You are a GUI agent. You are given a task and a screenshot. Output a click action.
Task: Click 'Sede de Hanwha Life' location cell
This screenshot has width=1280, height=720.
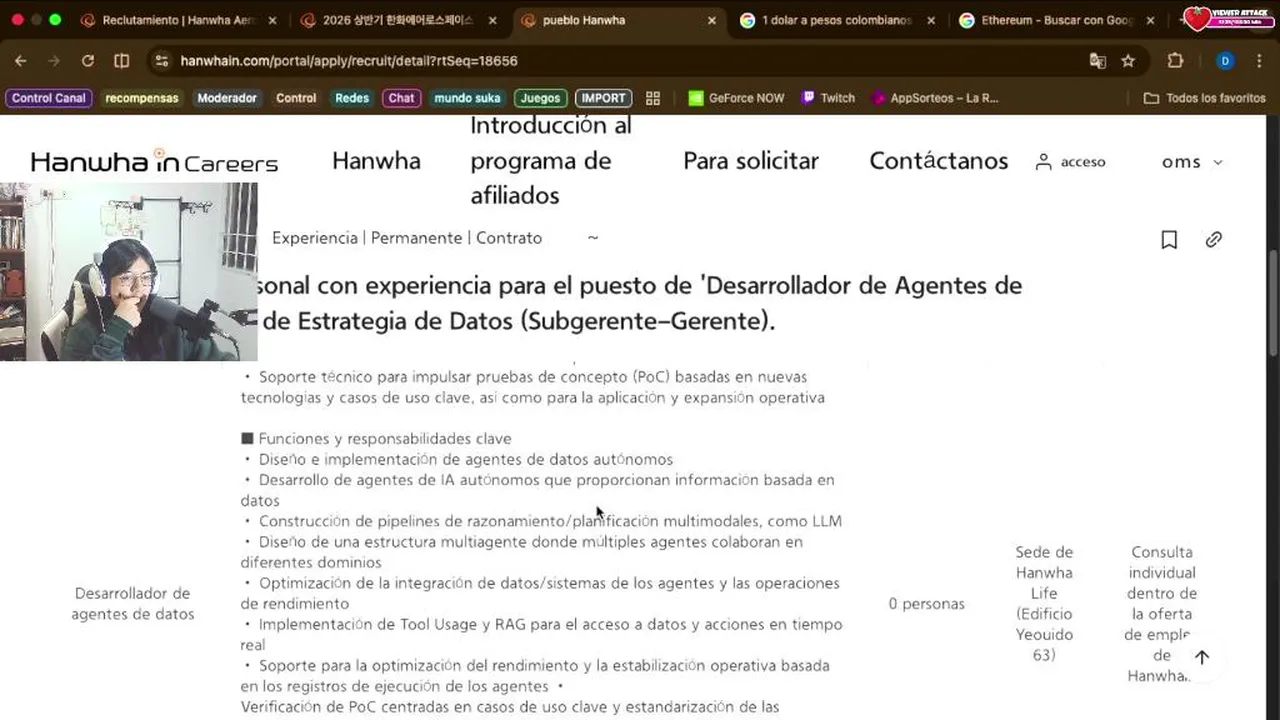click(1044, 603)
